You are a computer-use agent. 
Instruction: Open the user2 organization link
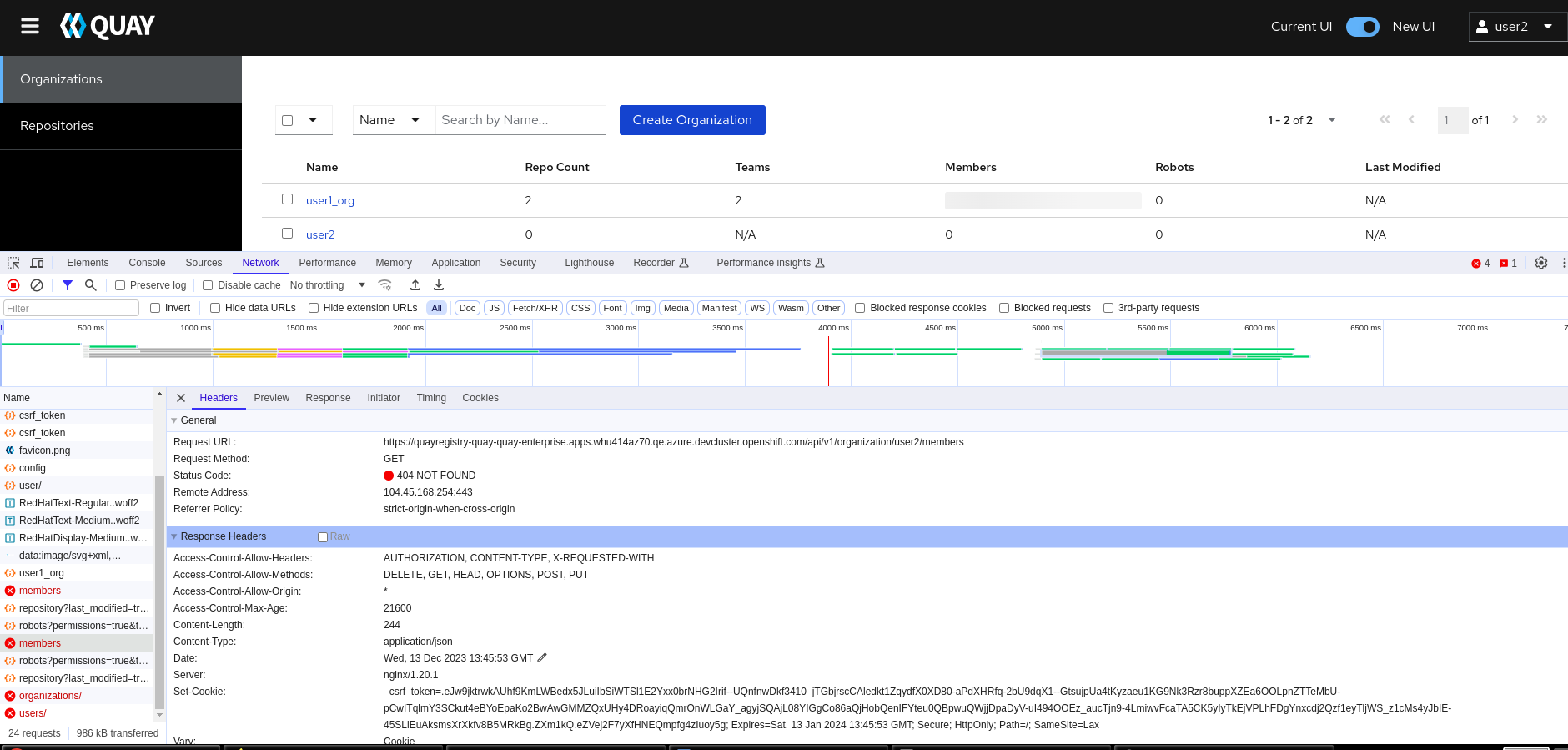coord(320,234)
